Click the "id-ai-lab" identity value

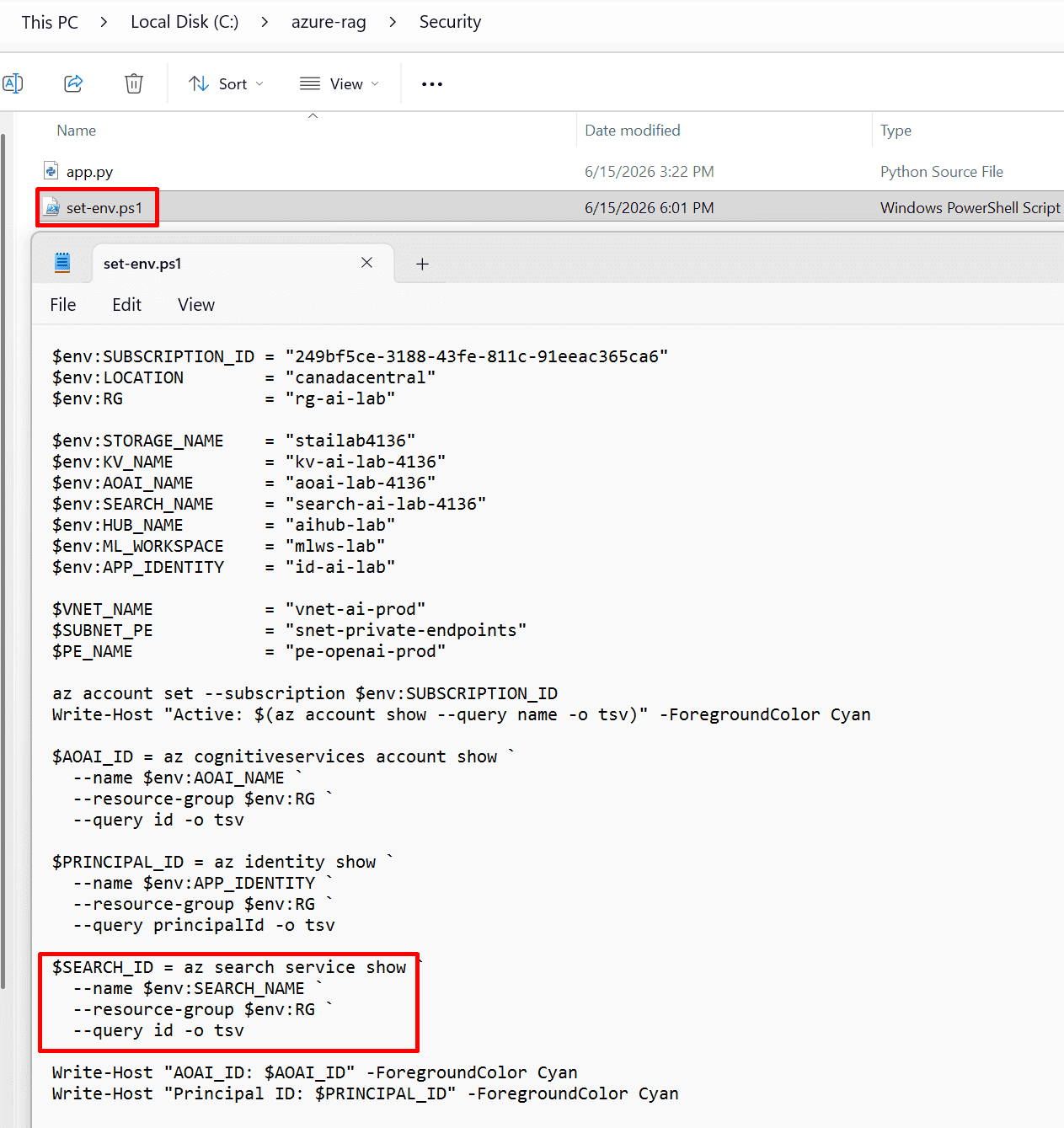coord(340,567)
